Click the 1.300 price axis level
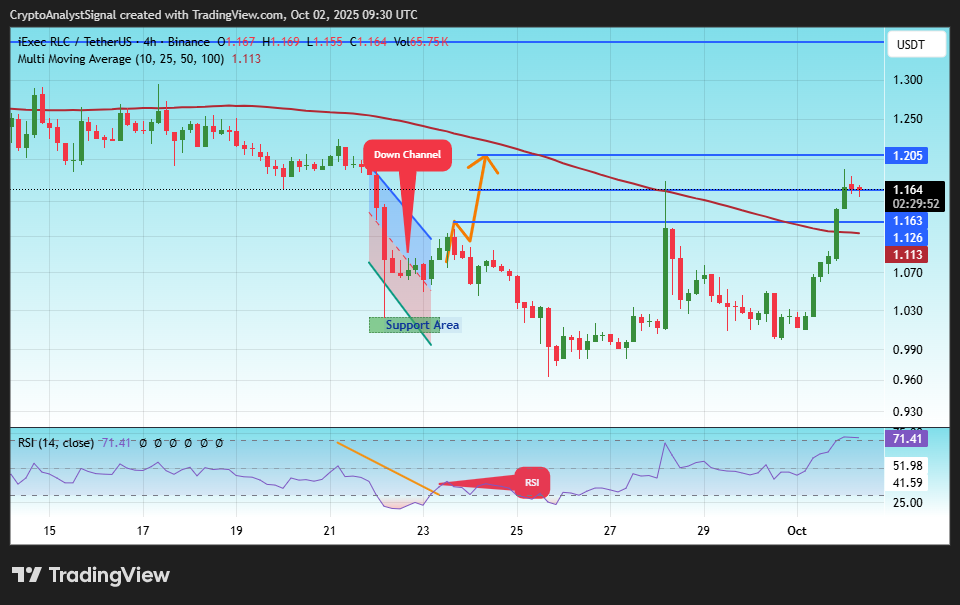 click(907, 80)
